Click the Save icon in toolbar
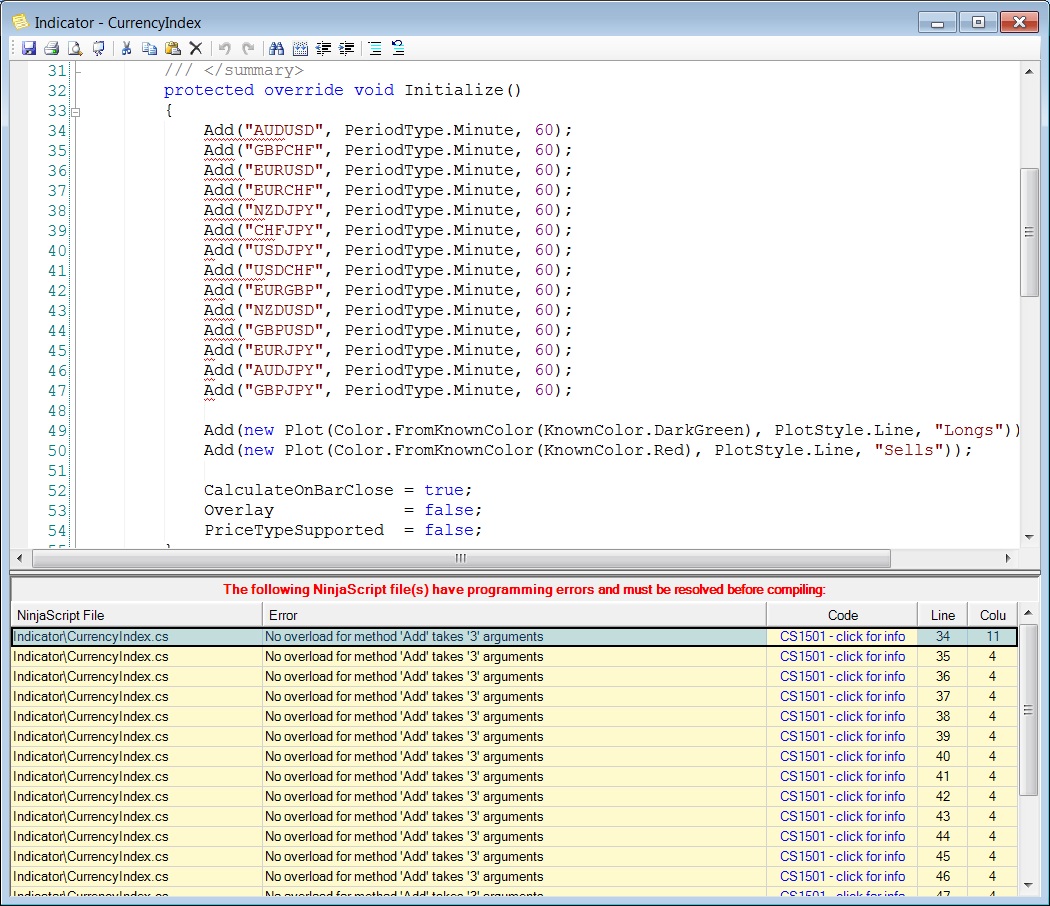This screenshot has height=906, width=1050. (x=29, y=48)
